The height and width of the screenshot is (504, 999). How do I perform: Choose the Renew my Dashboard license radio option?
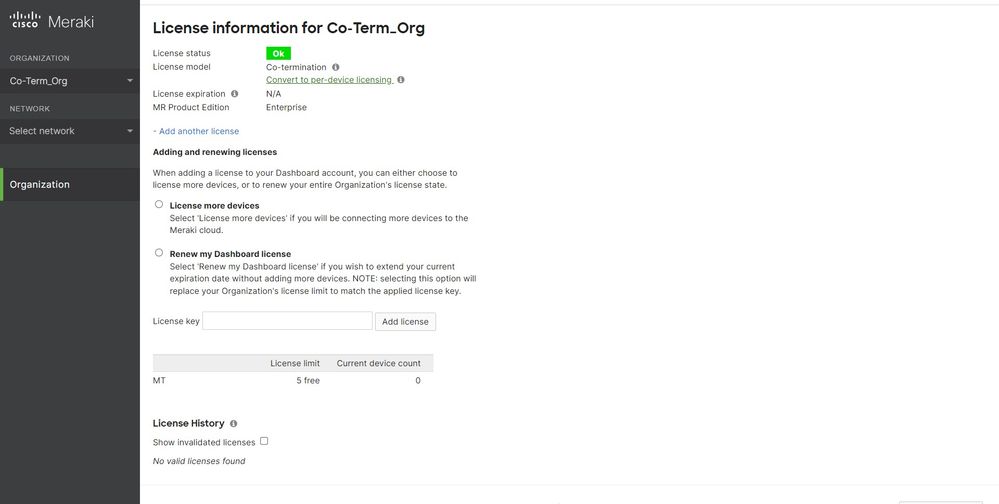(x=159, y=253)
